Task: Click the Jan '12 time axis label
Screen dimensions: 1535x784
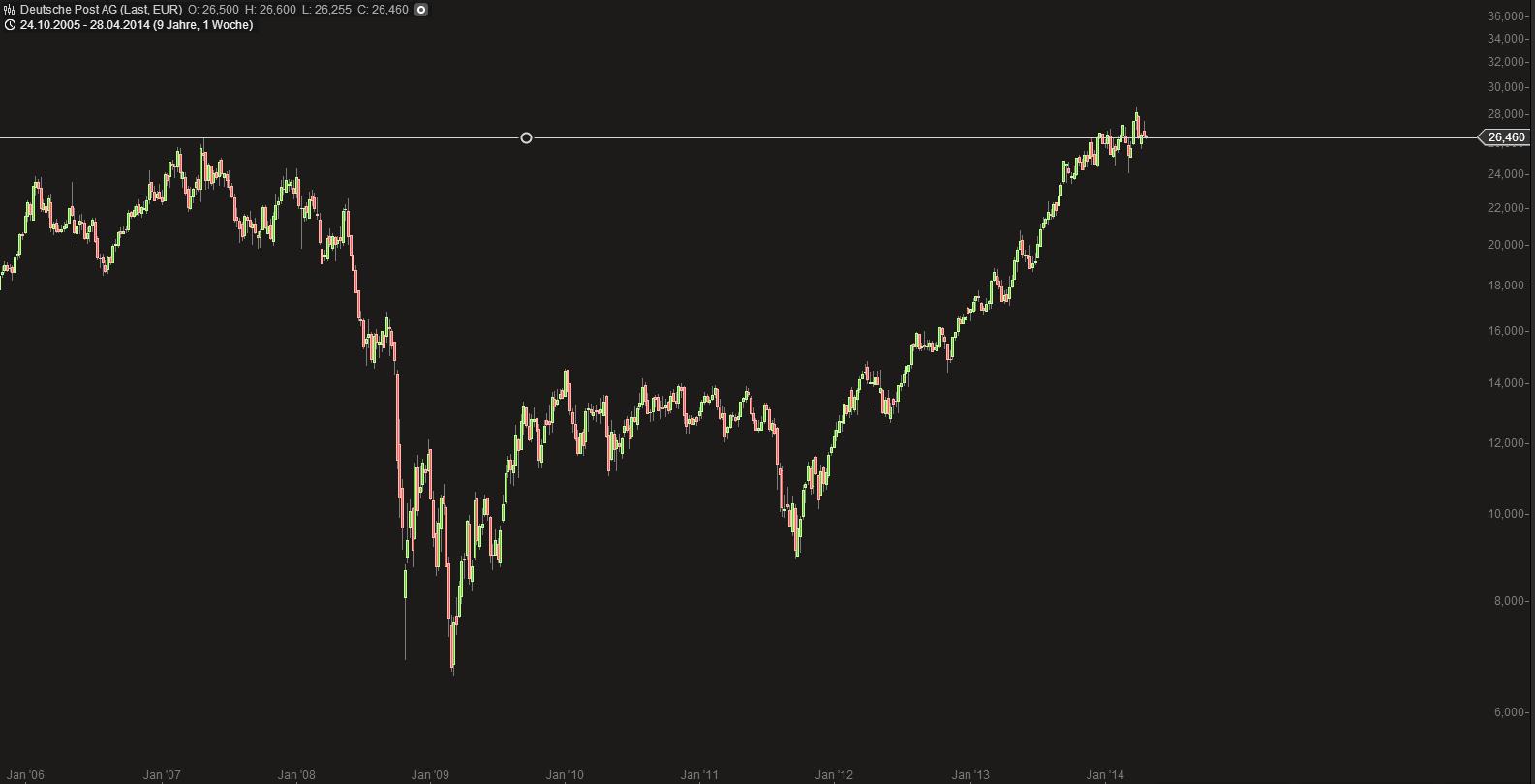Action: (x=835, y=775)
